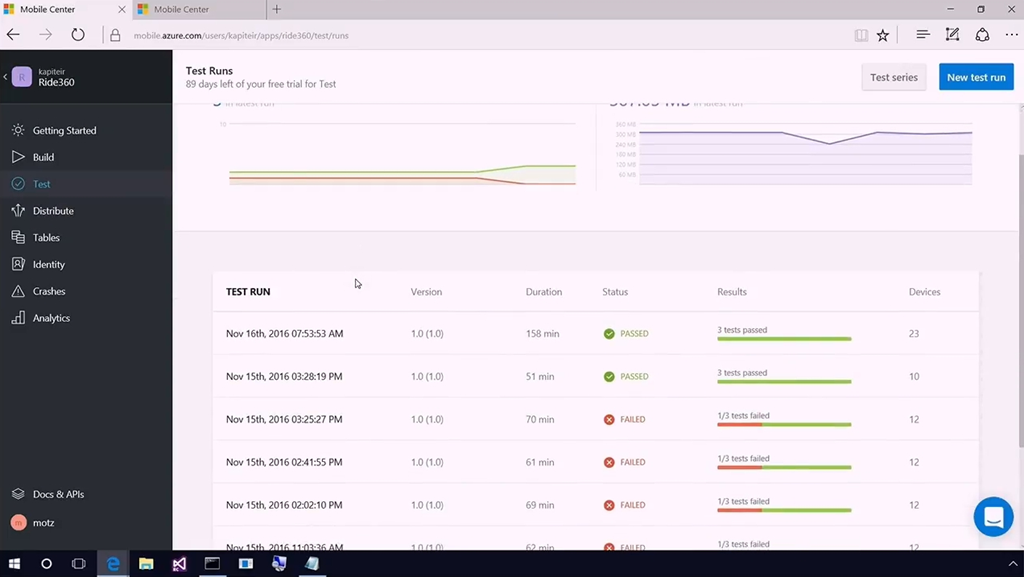The height and width of the screenshot is (577, 1024).
Task: Switch to the second Mobile Center tab
Action: pos(181,10)
